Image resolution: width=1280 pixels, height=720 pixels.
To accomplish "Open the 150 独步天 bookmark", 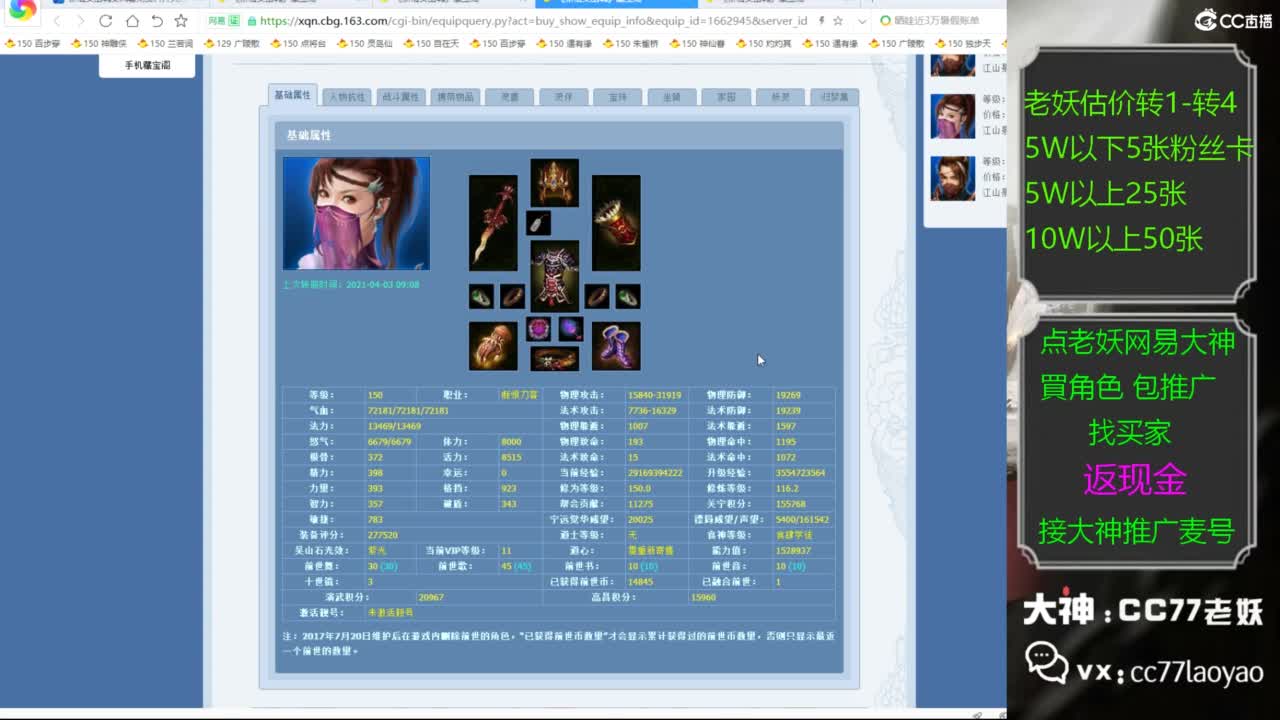I will click(963, 43).
